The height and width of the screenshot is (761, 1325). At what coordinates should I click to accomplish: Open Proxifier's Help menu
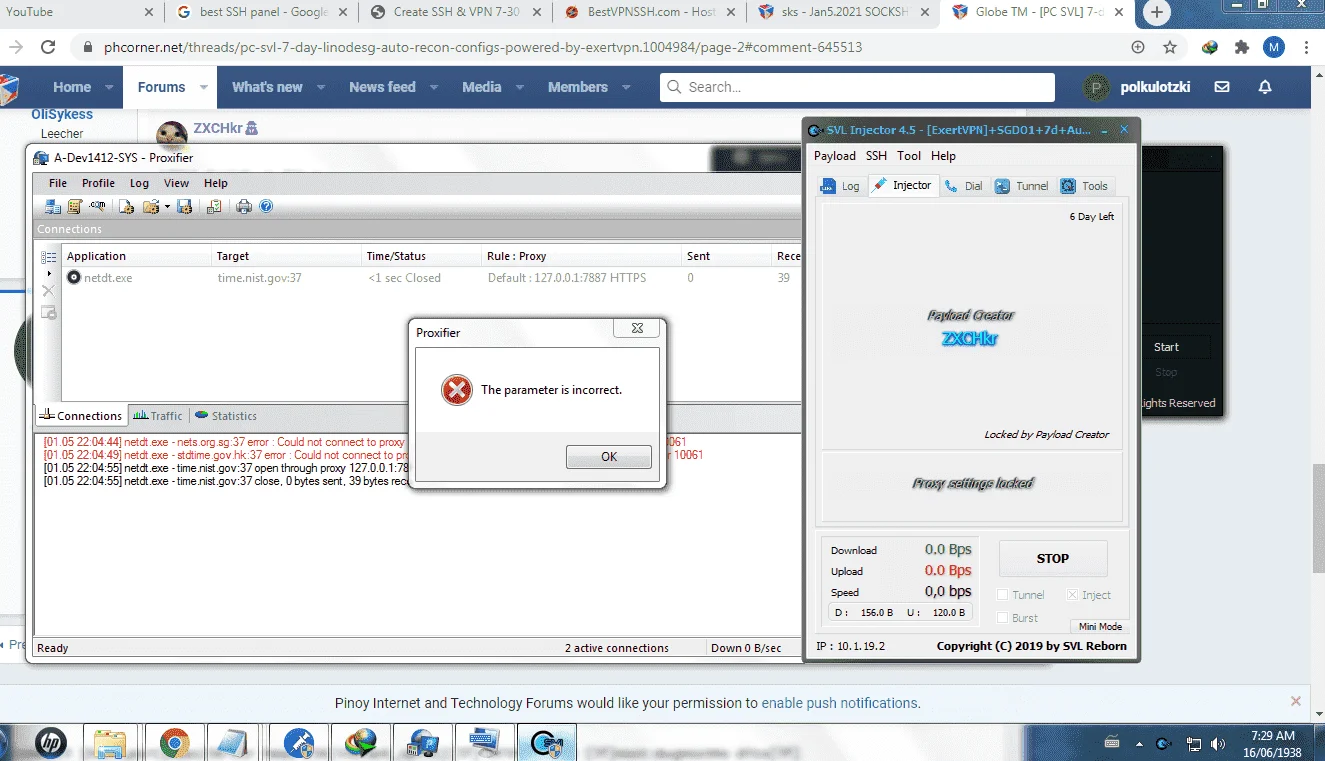(216, 183)
